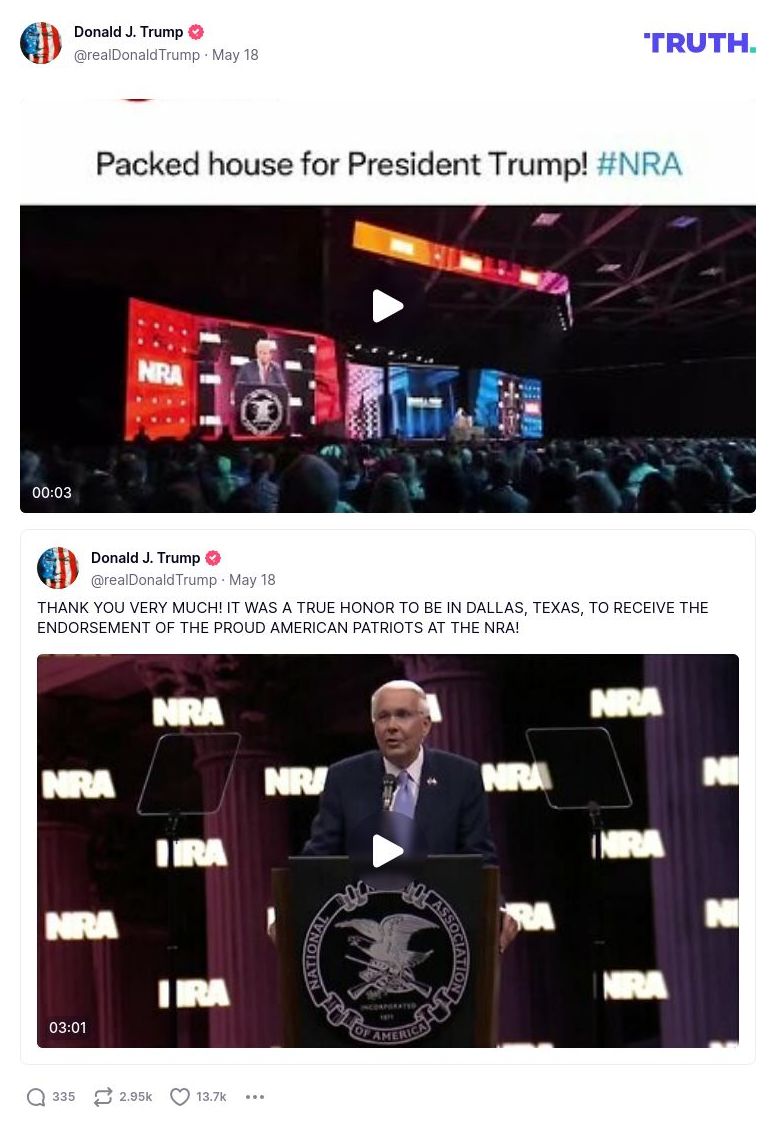Click the quoted post's verified badge

point(213,558)
